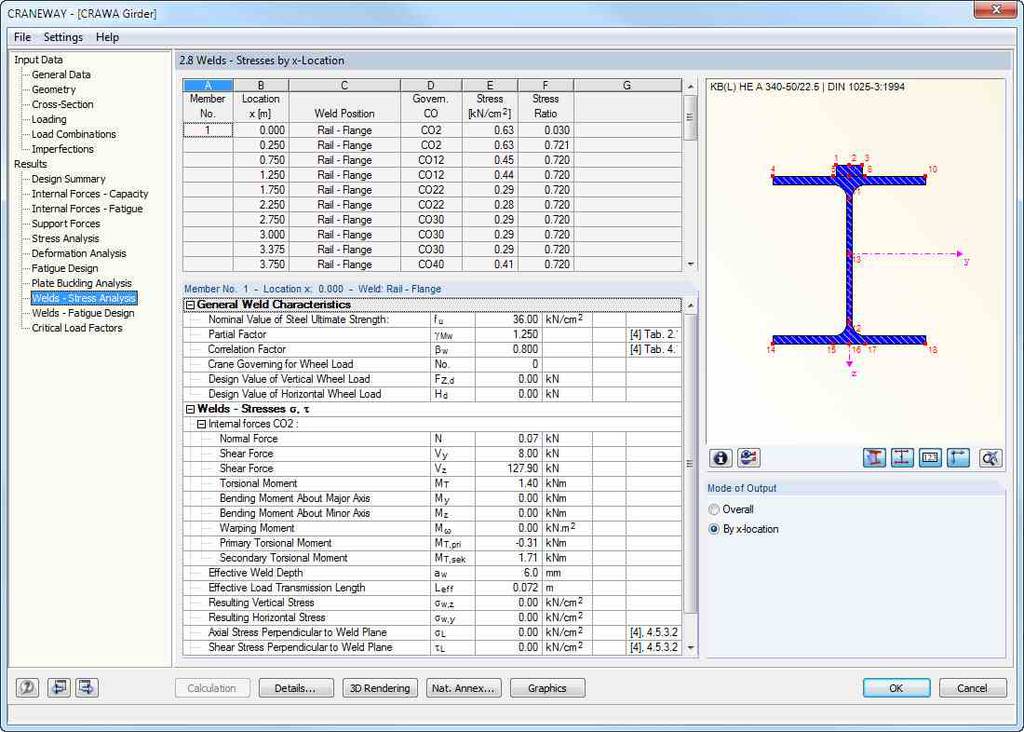This screenshot has height=732, width=1024.
Task: Select Support Forces in navigator
Action: click(x=66, y=223)
